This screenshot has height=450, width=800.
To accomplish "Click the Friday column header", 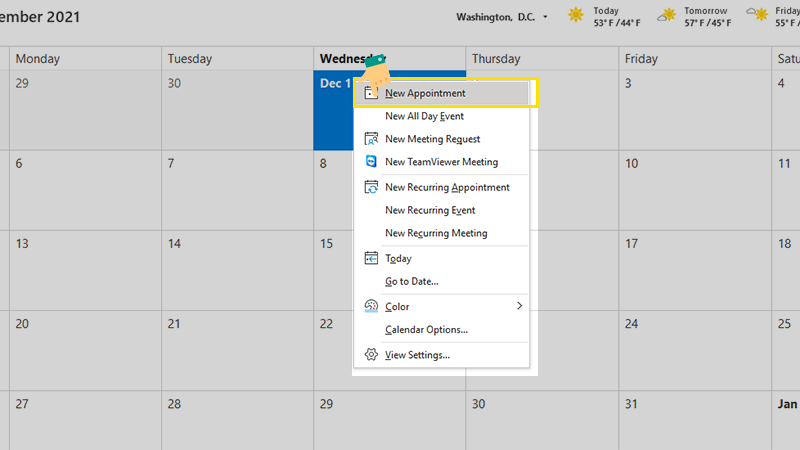I will [x=695, y=59].
